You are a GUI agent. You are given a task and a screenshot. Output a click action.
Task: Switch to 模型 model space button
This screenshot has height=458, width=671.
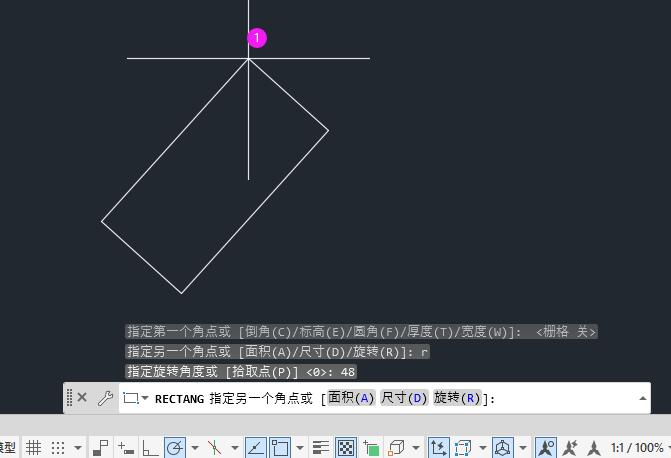click(x=7, y=448)
